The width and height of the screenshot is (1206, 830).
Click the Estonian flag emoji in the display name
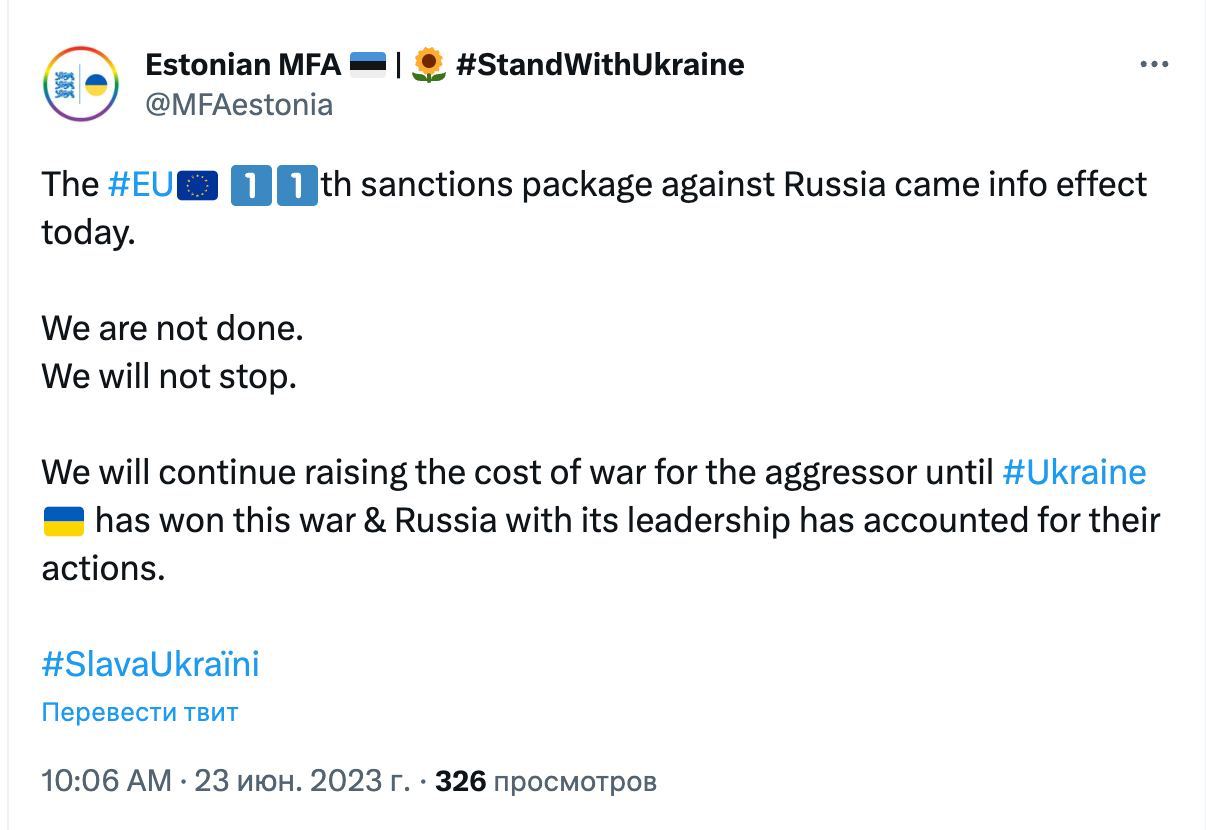click(370, 62)
